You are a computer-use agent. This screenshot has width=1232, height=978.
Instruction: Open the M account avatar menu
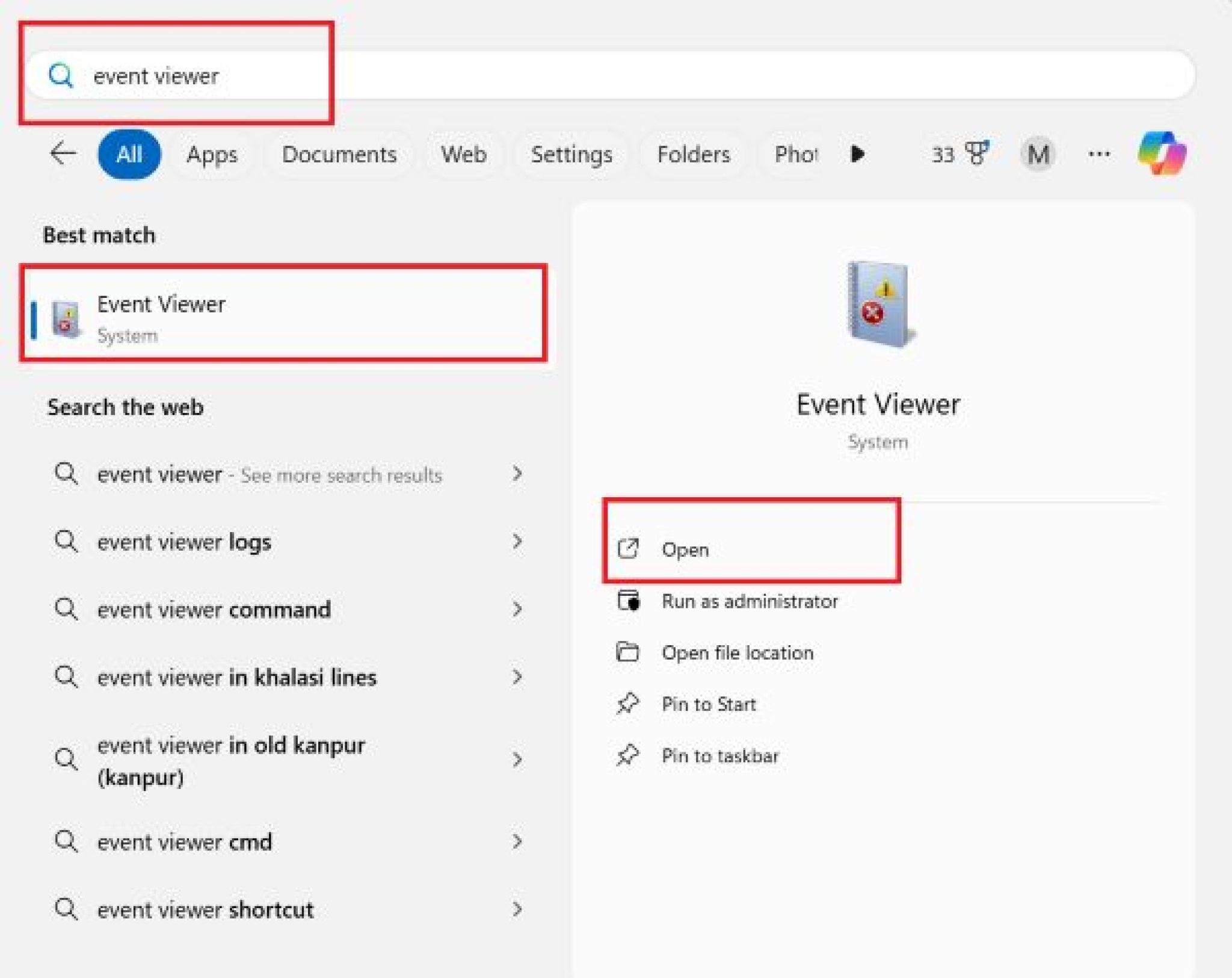click(1038, 153)
